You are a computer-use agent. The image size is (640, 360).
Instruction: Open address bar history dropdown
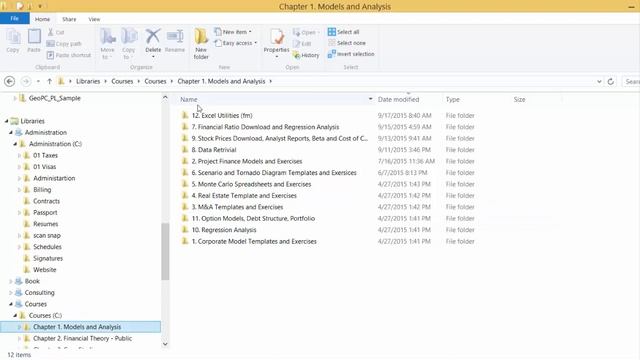(599, 82)
